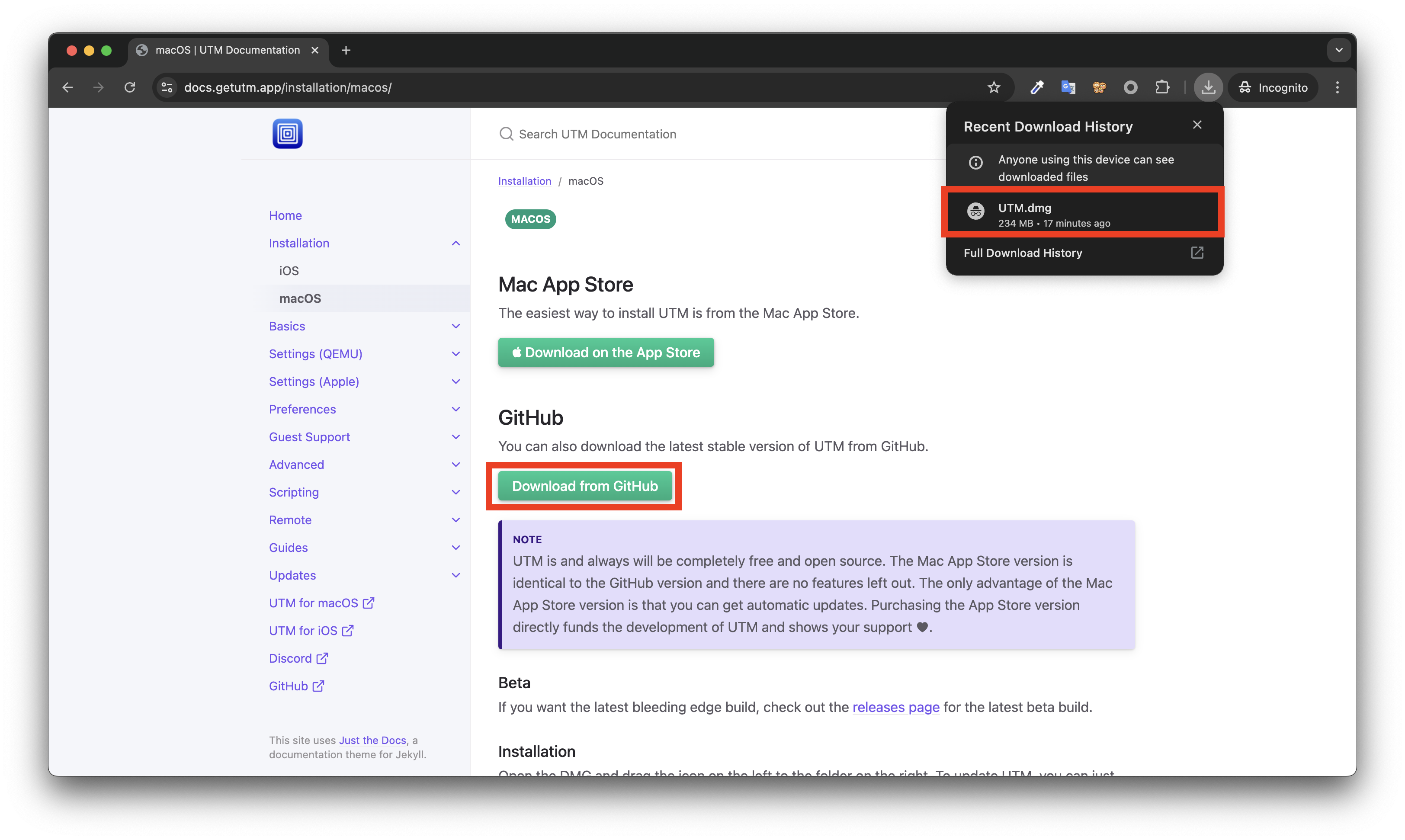Click the address bar URL
Screen dimensions: 1405x840
288,87
